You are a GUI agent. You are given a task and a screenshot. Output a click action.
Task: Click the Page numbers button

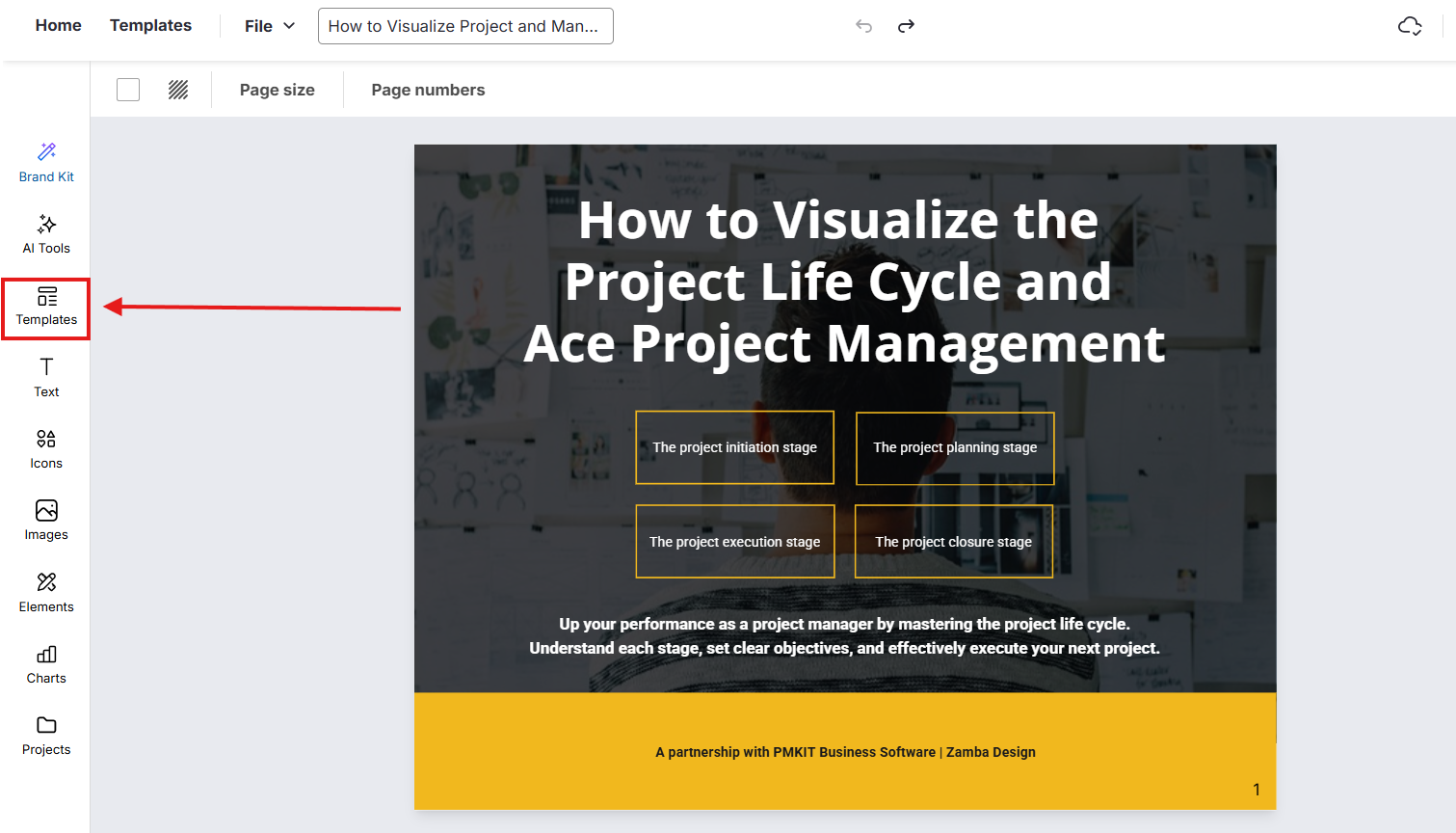click(x=428, y=90)
